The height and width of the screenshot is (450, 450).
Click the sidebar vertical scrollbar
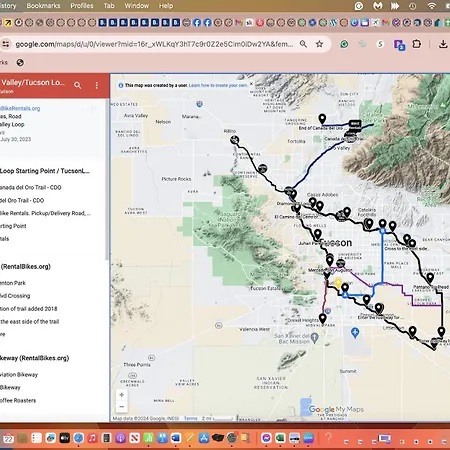click(107, 180)
